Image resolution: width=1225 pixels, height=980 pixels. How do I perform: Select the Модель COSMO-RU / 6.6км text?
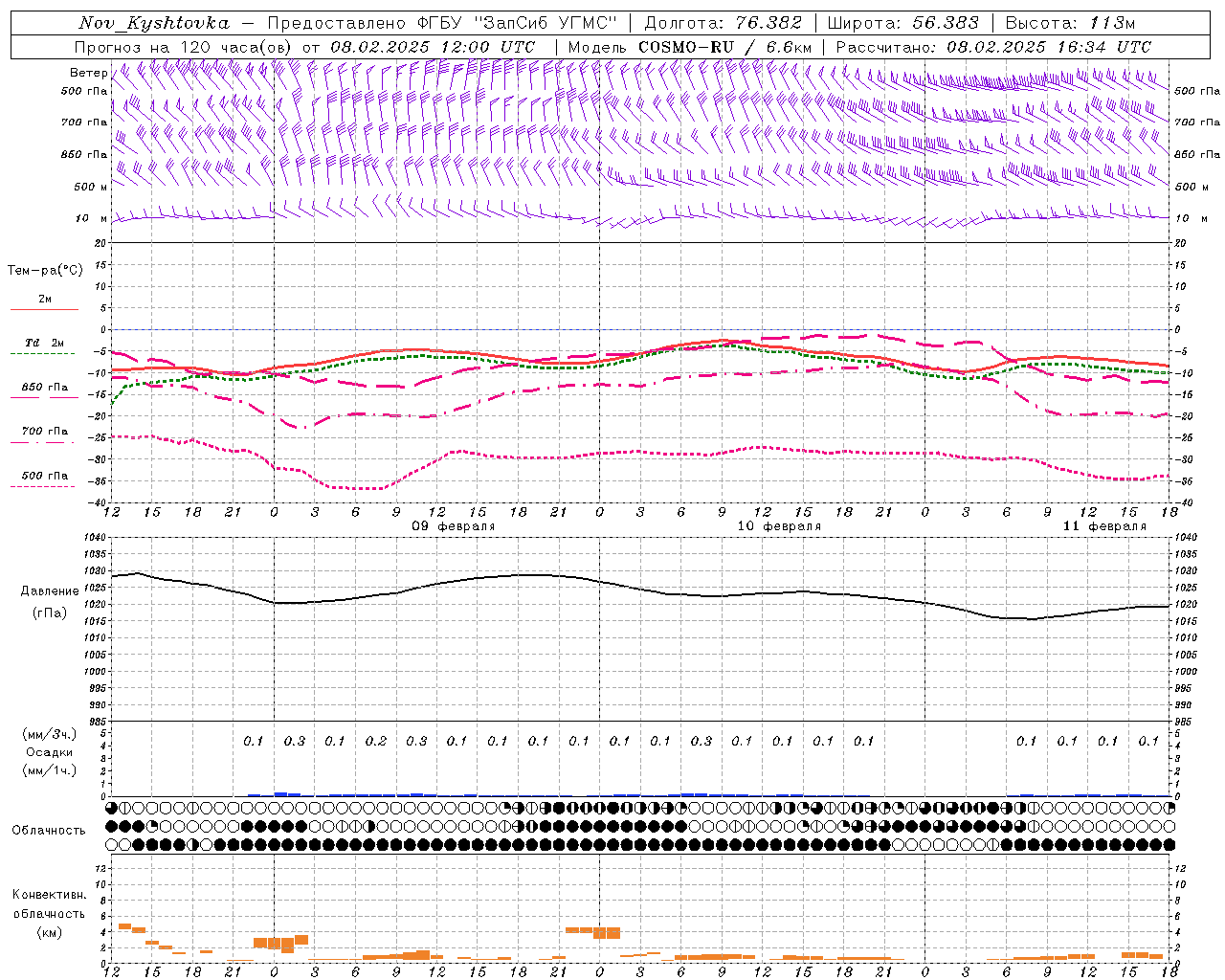coord(690,47)
